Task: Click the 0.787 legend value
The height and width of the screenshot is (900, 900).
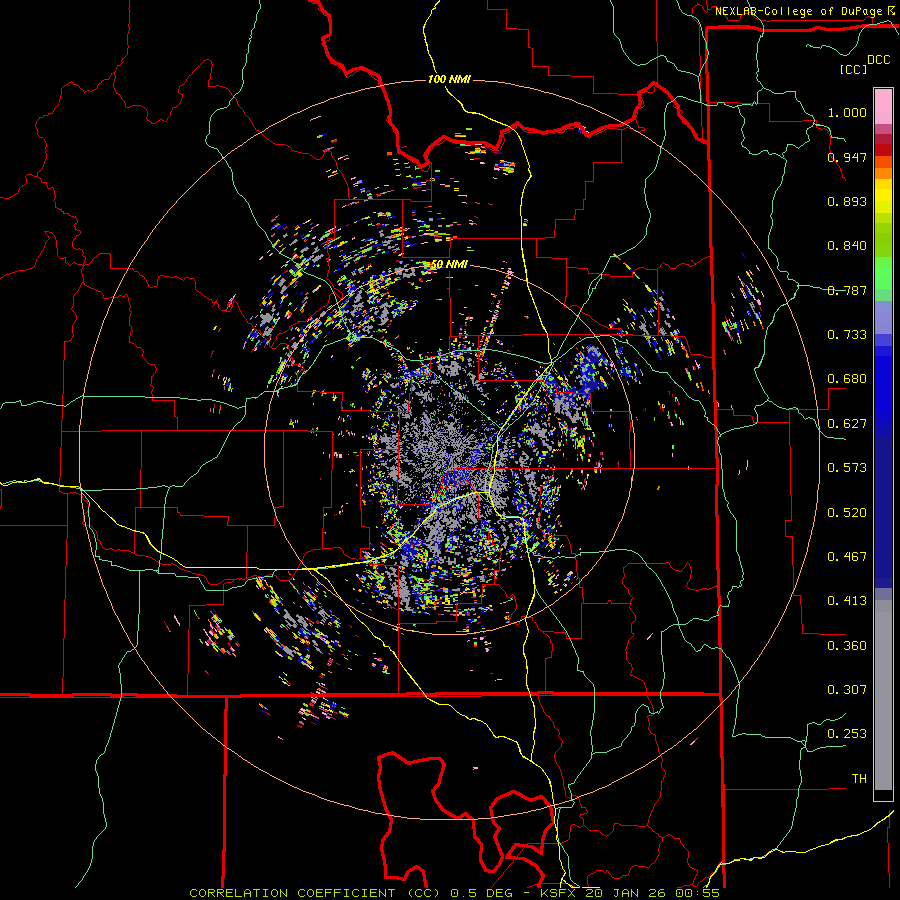Action: 847,290
